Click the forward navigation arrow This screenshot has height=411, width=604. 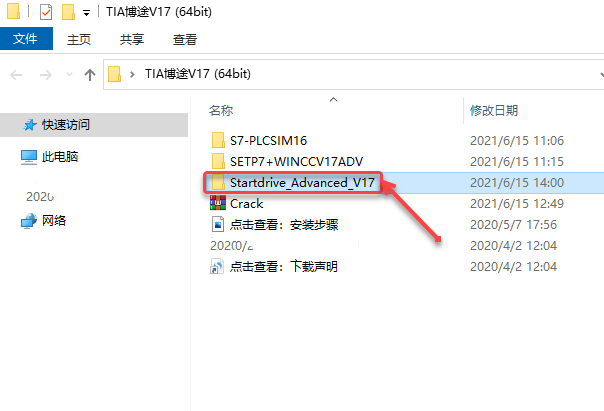(x=45, y=75)
